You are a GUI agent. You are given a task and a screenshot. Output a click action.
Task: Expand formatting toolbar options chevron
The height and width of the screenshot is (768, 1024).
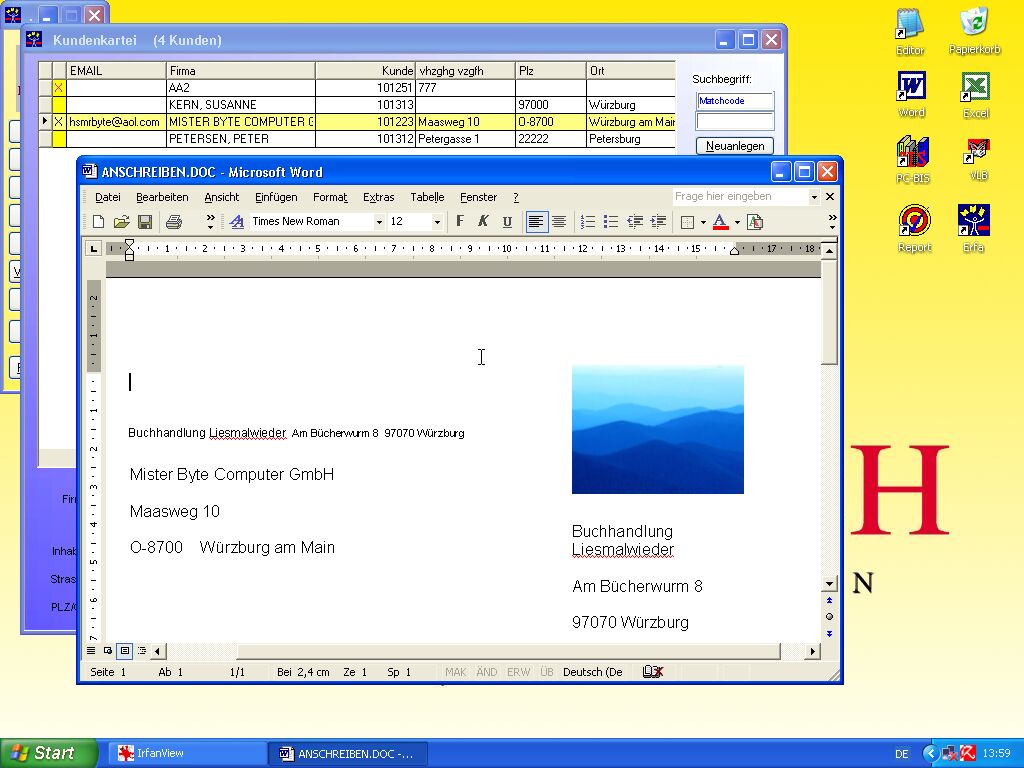tap(832, 222)
